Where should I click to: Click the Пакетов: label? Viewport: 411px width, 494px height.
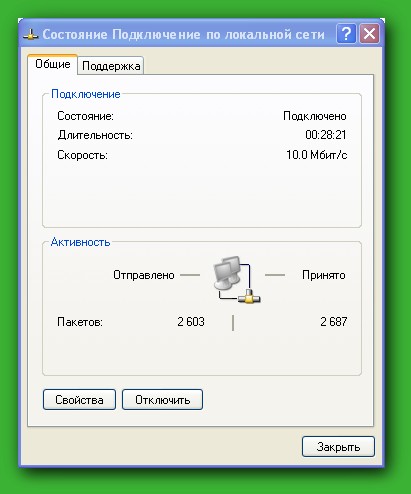tap(80, 322)
